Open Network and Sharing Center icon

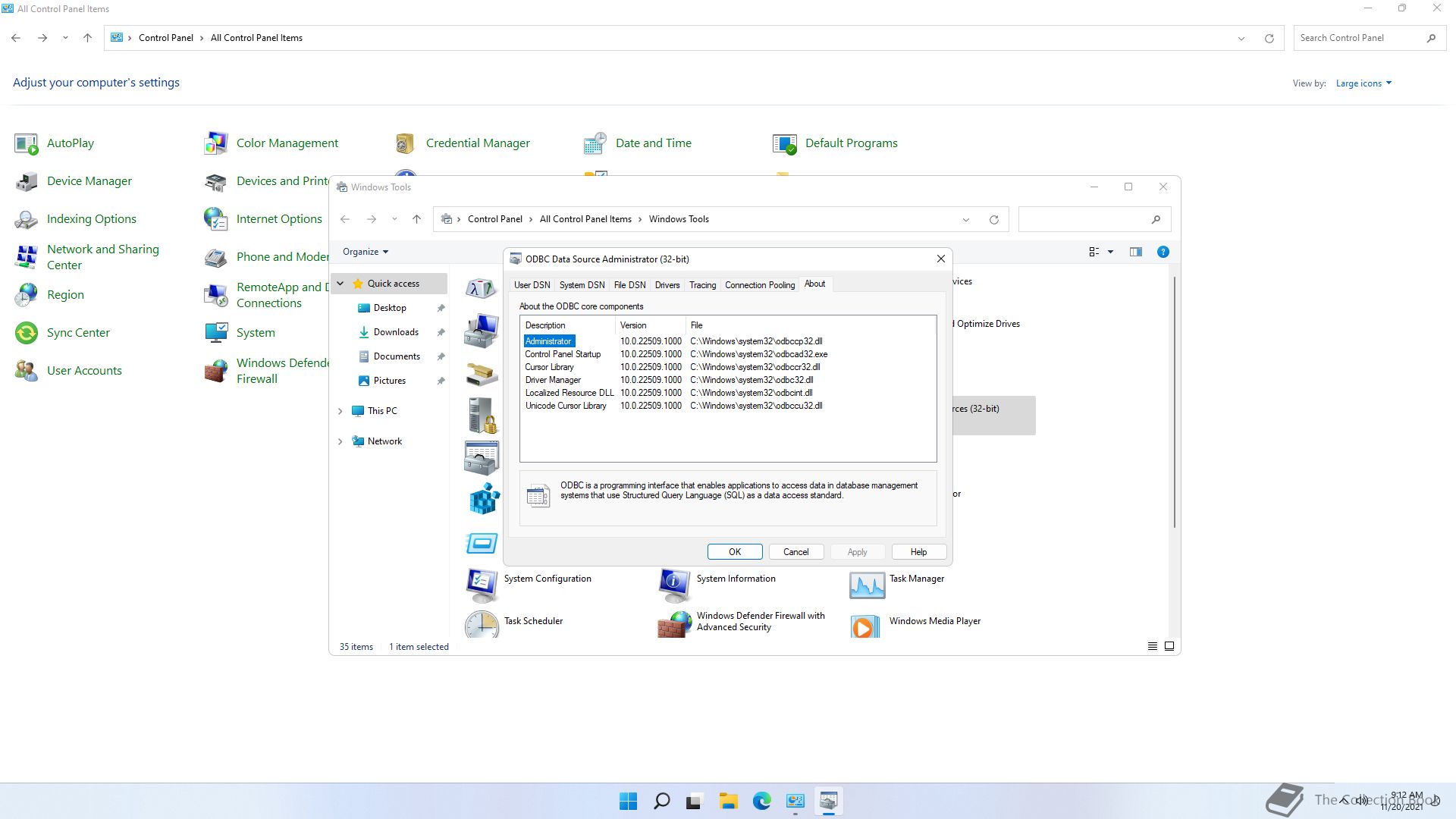tap(27, 257)
